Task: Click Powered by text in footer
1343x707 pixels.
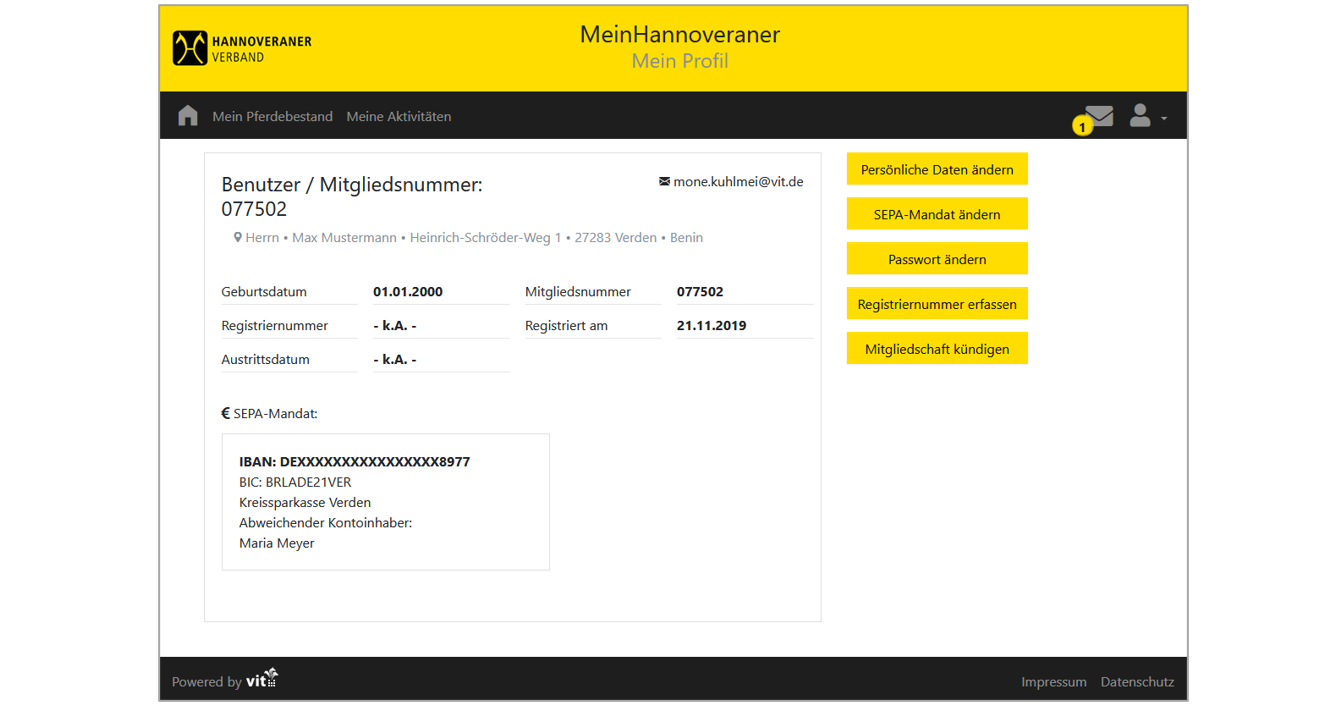Action: [x=206, y=682]
